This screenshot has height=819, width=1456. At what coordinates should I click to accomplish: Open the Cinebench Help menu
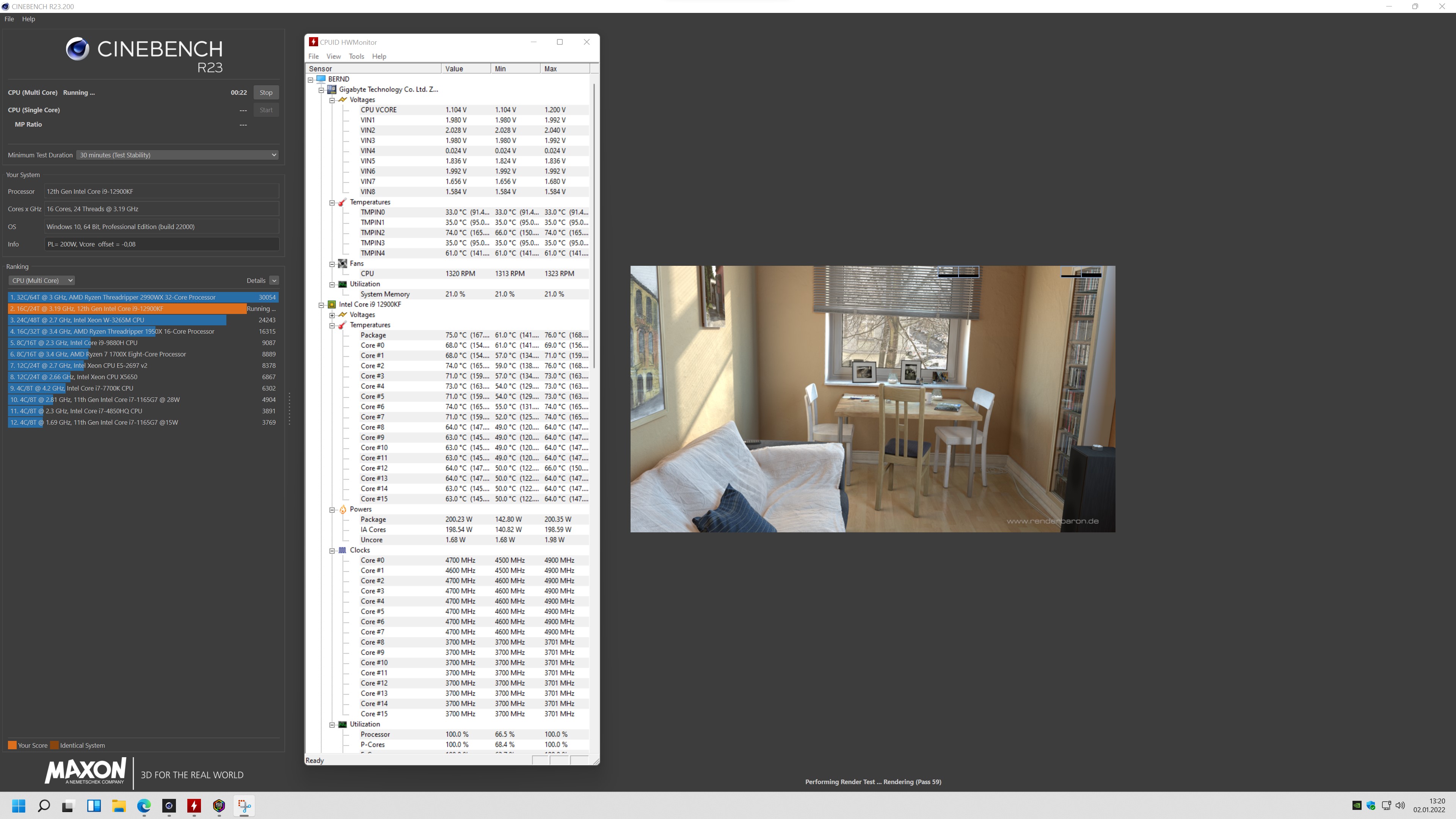point(28,19)
